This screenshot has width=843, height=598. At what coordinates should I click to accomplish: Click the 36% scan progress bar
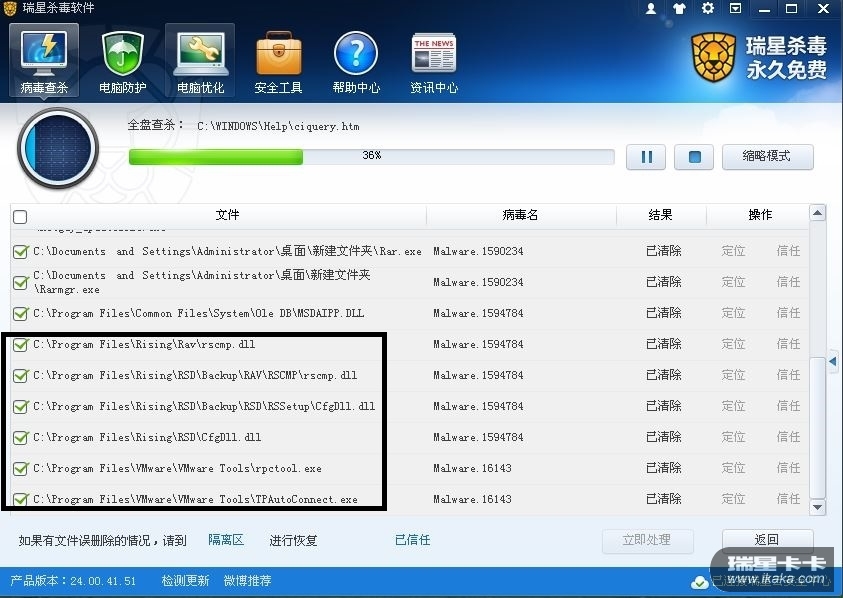coord(372,156)
